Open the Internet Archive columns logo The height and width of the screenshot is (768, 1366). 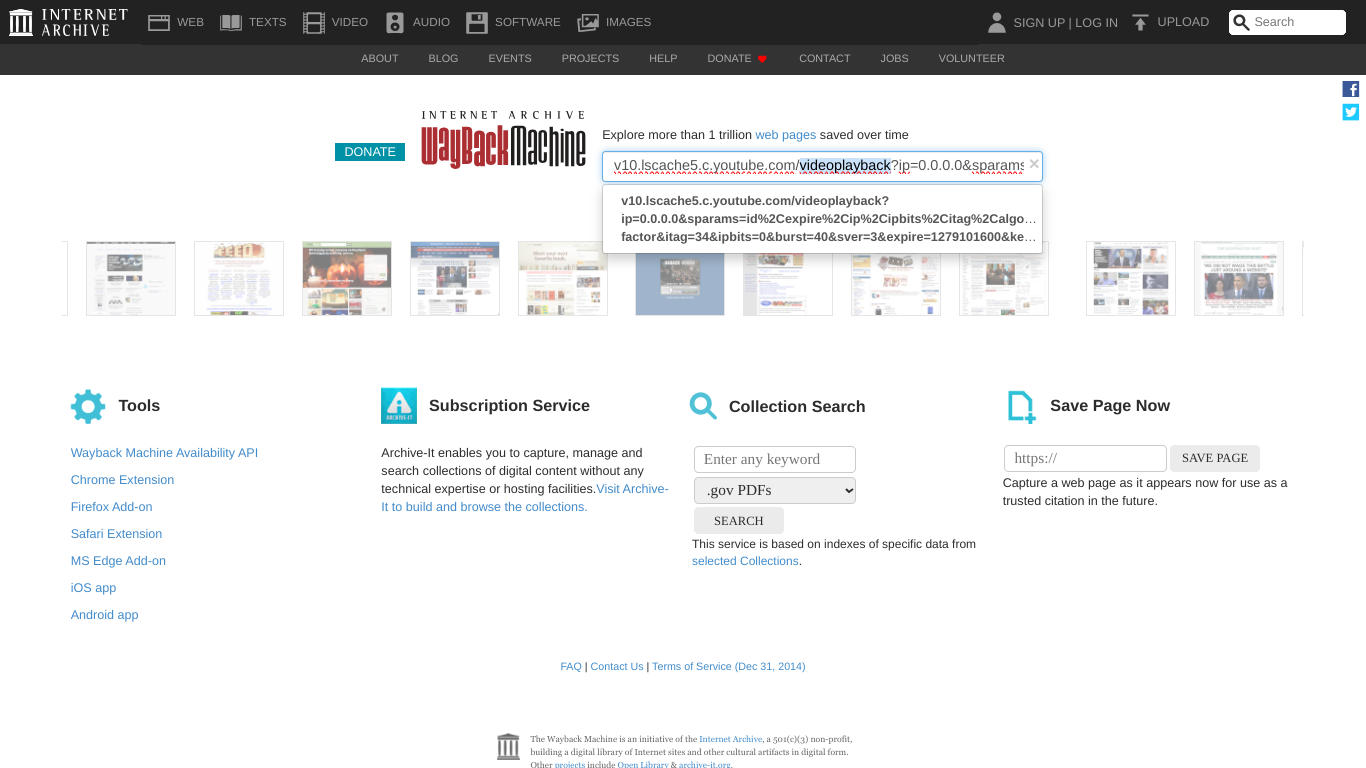coord(20,21)
